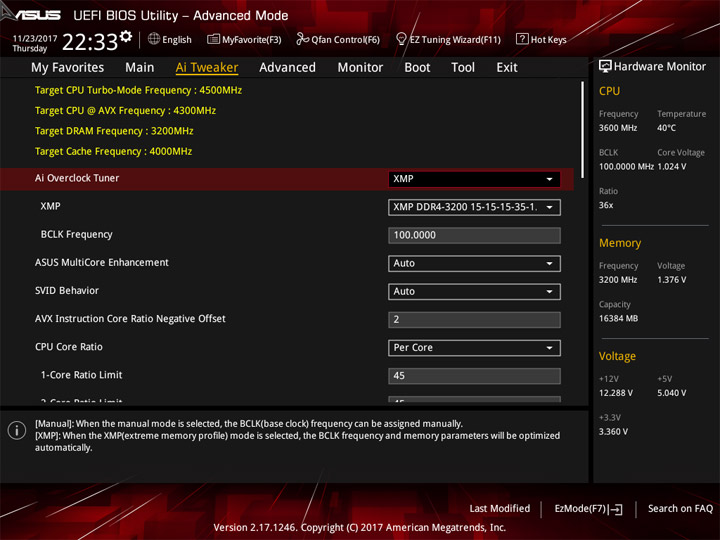Image resolution: width=720 pixels, height=540 pixels.
Task: Open the Boot tab
Action: 417,68
